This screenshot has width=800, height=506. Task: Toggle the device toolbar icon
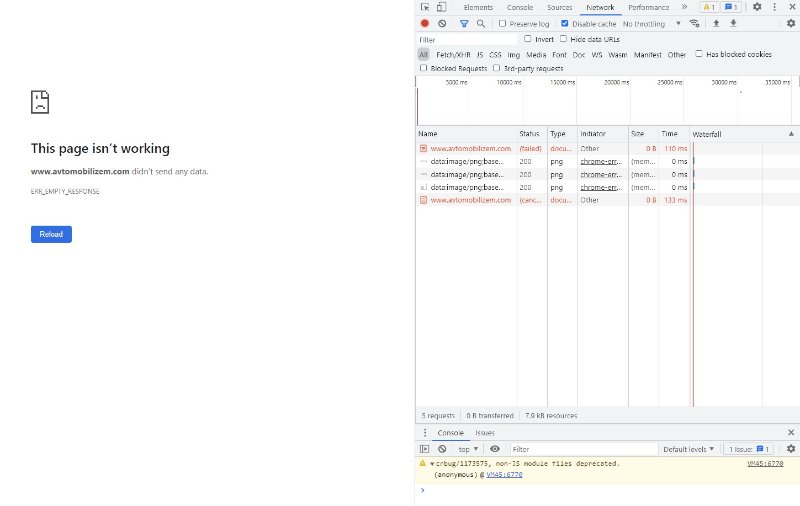coord(441,7)
